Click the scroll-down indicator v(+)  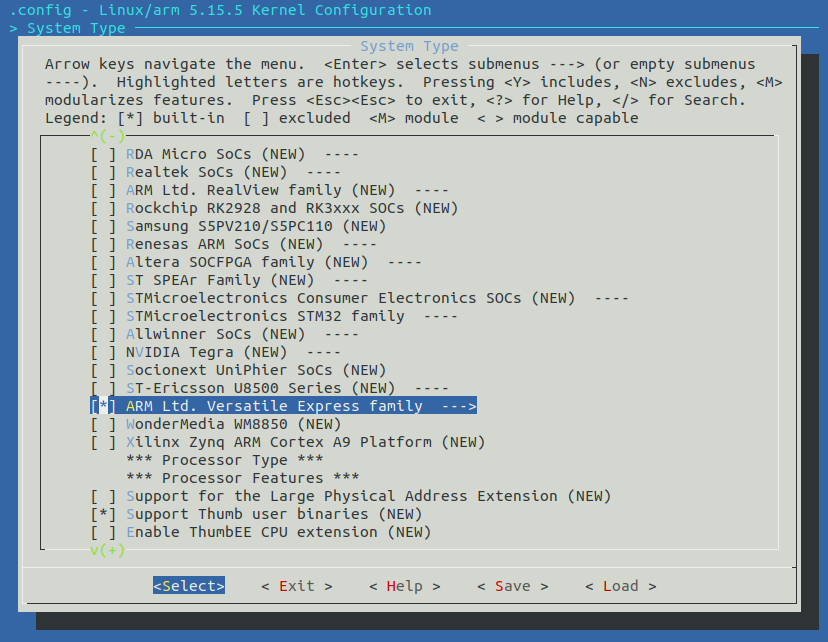[108, 550]
